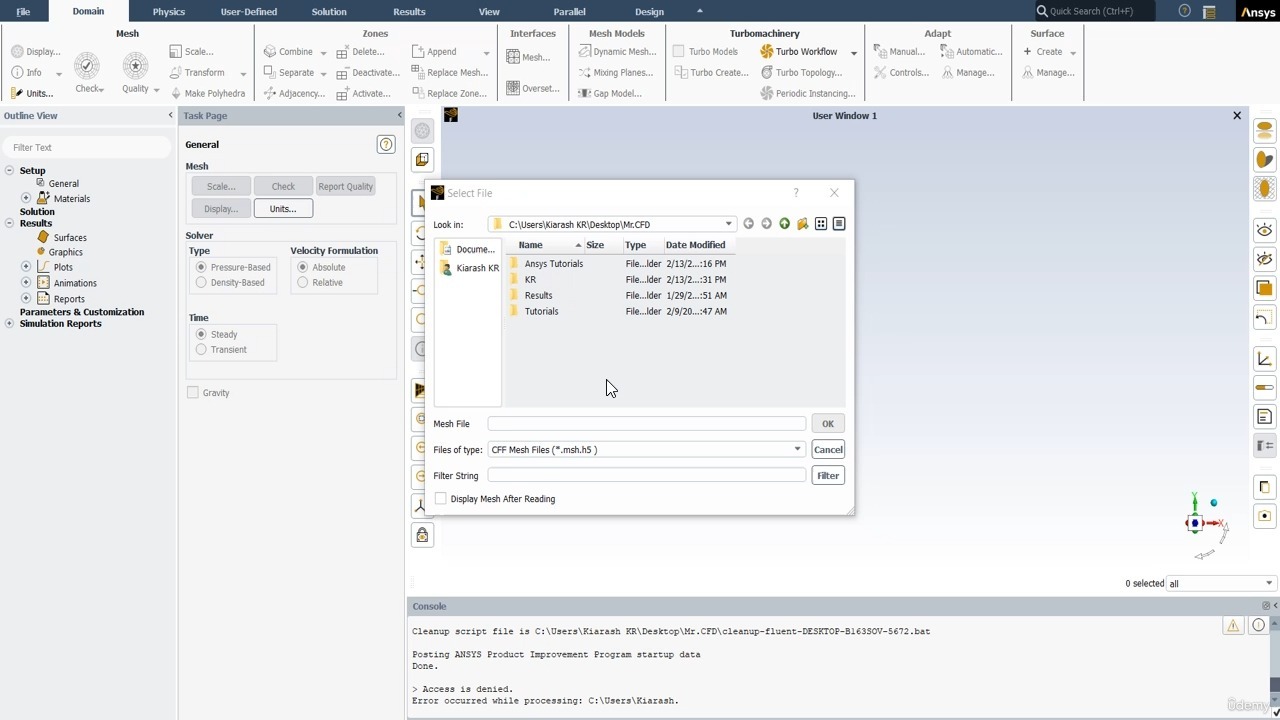Image resolution: width=1280 pixels, height=720 pixels.
Task: Select Steady time option
Action: pos(201,334)
